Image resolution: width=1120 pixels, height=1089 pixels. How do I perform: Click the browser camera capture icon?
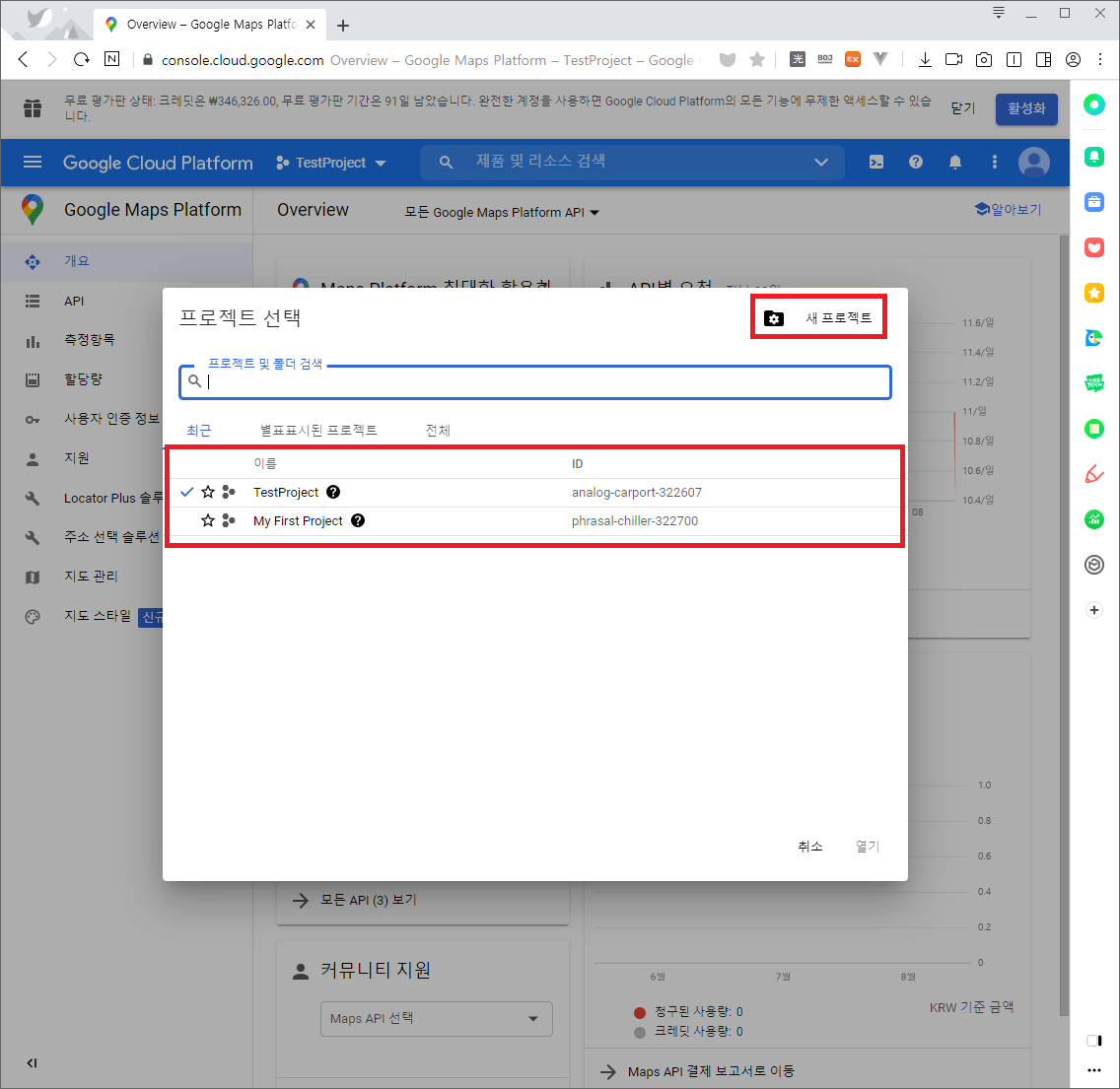click(x=984, y=59)
